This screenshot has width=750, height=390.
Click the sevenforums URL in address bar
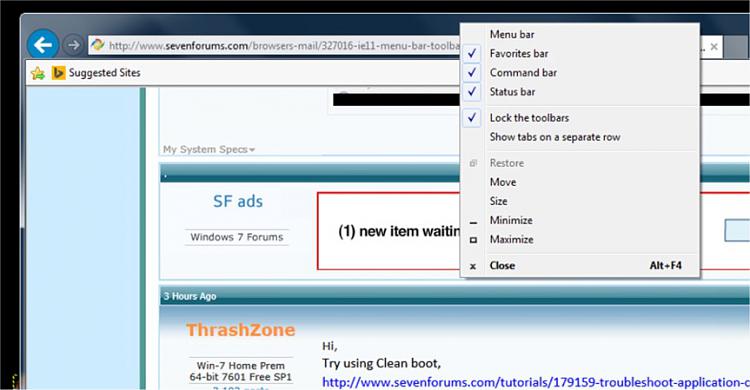coord(284,45)
